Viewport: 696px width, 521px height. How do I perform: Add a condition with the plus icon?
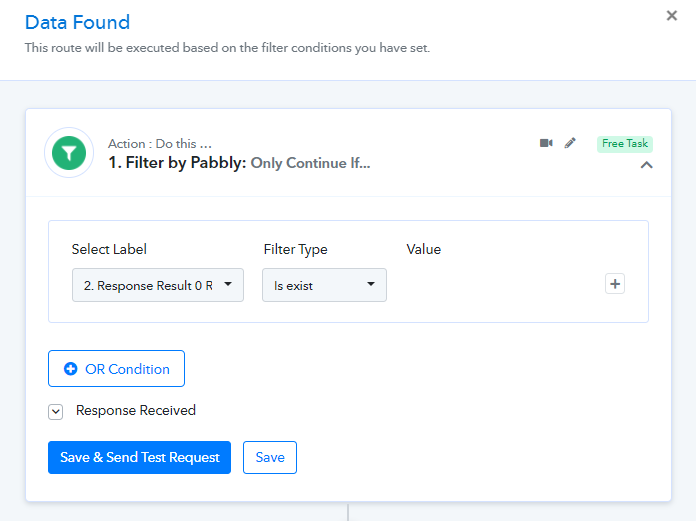click(x=615, y=284)
